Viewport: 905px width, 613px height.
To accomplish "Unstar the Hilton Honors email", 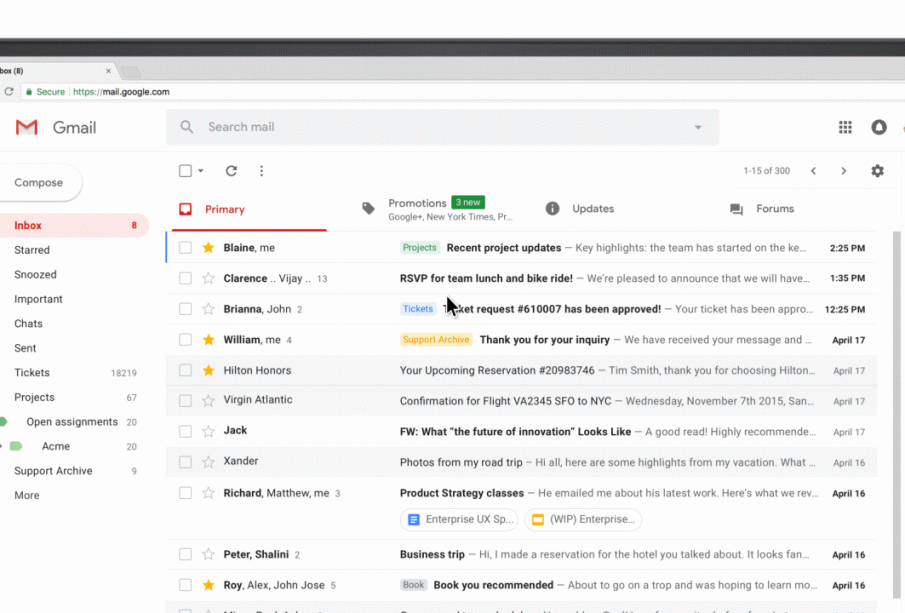I will pos(208,370).
